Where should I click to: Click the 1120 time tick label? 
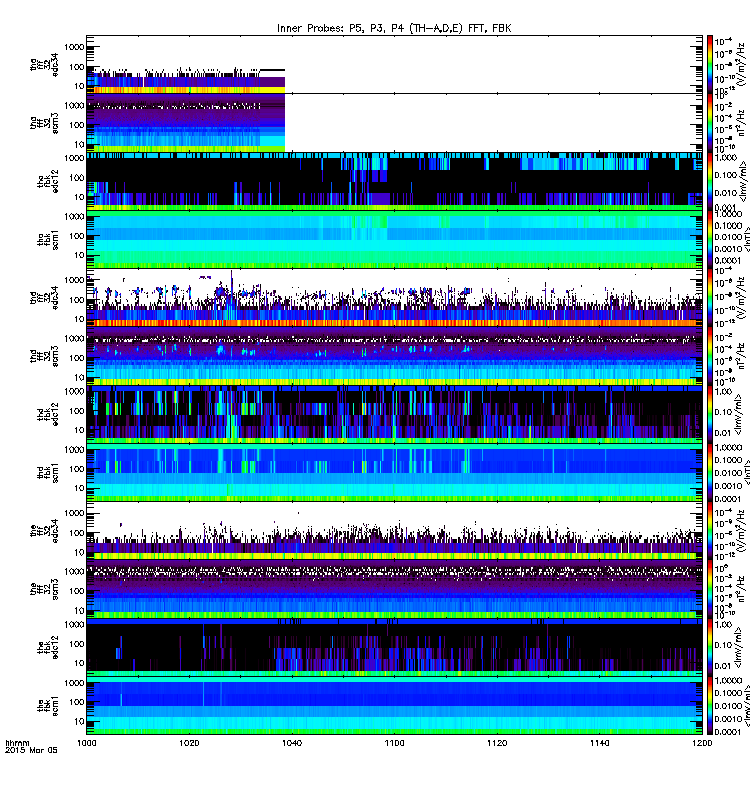coord(496,743)
